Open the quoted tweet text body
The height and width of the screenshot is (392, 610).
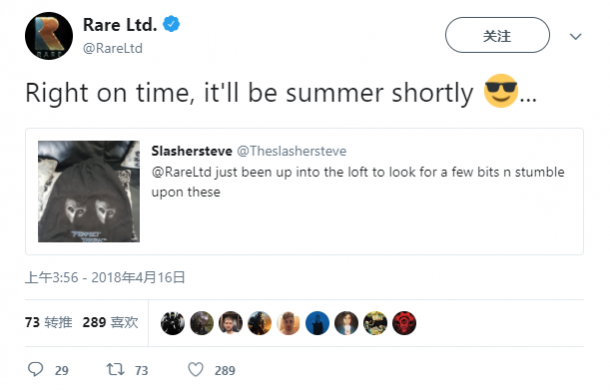[358, 182]
